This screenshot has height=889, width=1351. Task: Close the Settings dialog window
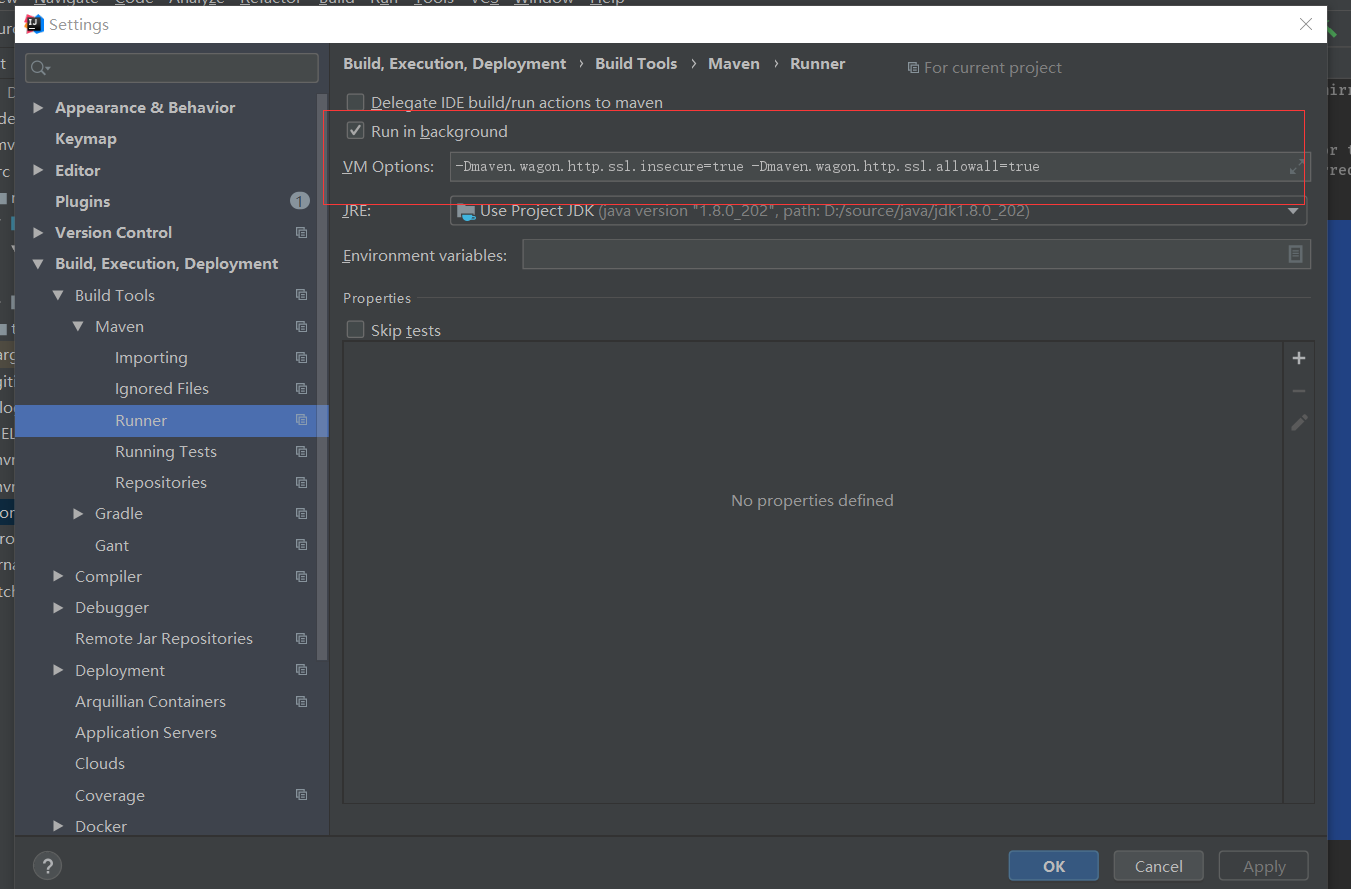click(1306, 24)
